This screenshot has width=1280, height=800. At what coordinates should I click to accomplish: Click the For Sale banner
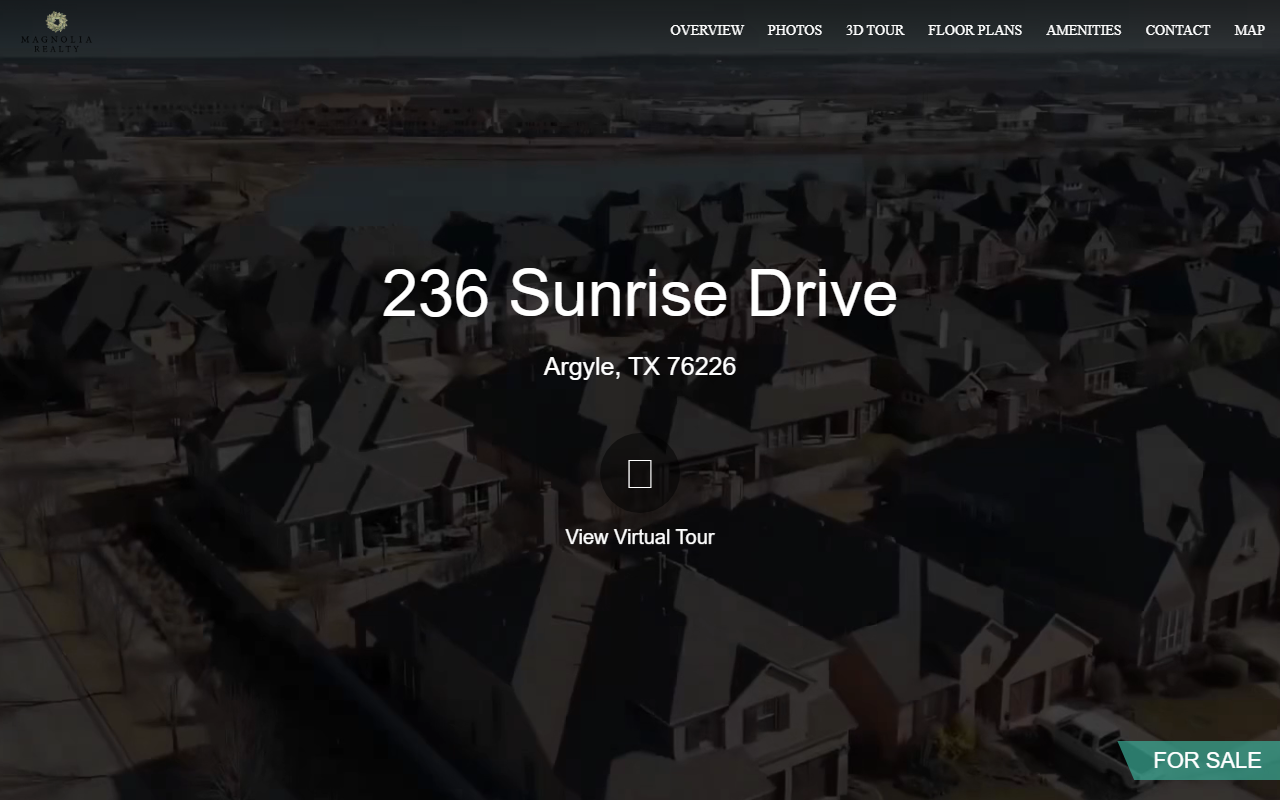coord(1200,760)
